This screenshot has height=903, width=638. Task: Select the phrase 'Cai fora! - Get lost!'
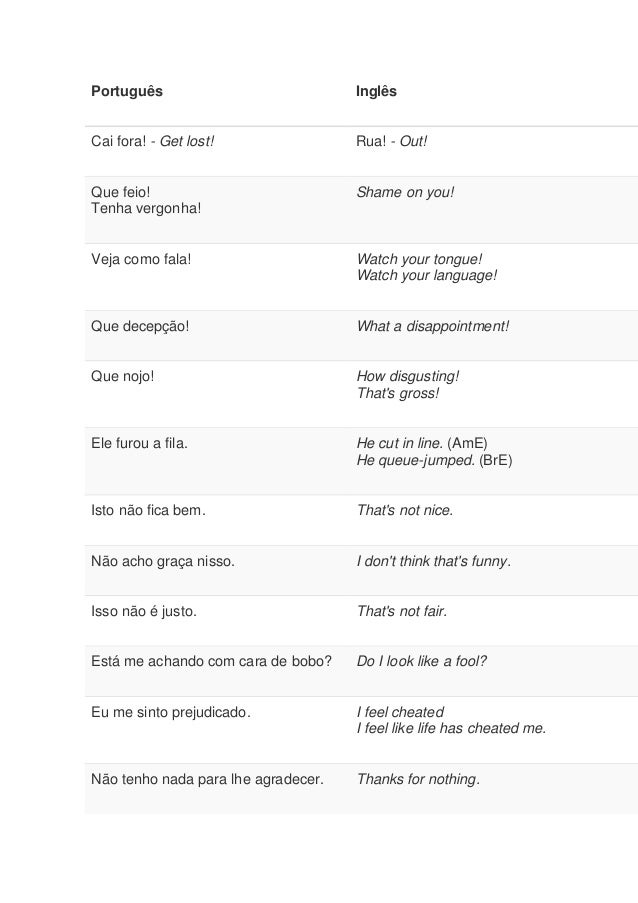point(153,142)
